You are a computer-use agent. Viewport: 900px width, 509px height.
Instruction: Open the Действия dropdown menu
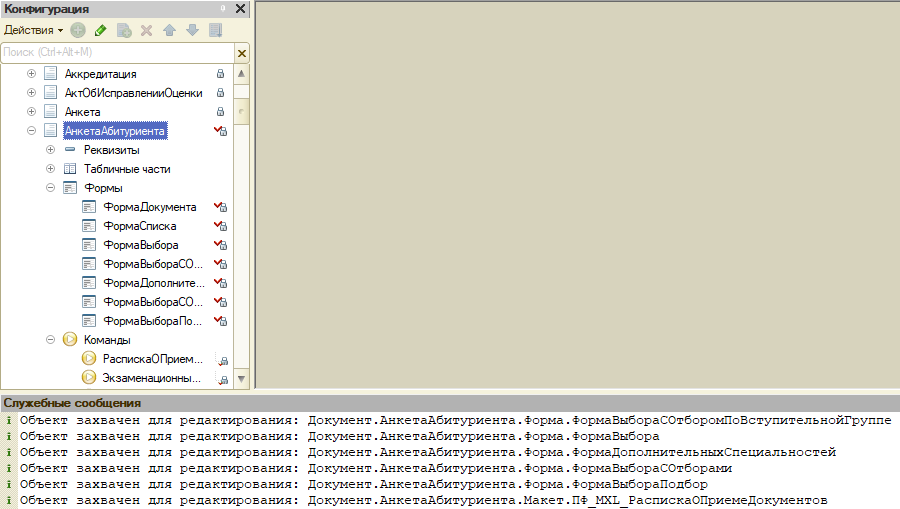33,30
